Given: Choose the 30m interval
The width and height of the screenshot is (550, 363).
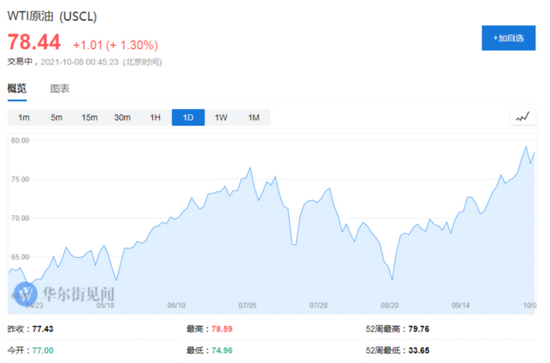Looking at the screenshot, I should [x=122, y=117].
